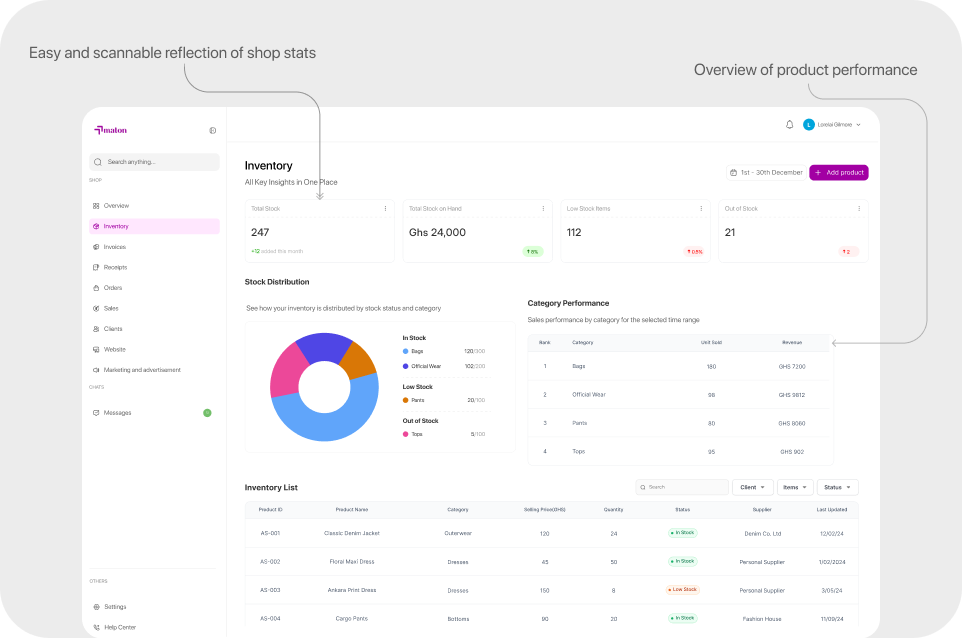The height and width of the screenshot is (638, 962).
Task: Click the Sales icon
Action: tap(96, 309)
